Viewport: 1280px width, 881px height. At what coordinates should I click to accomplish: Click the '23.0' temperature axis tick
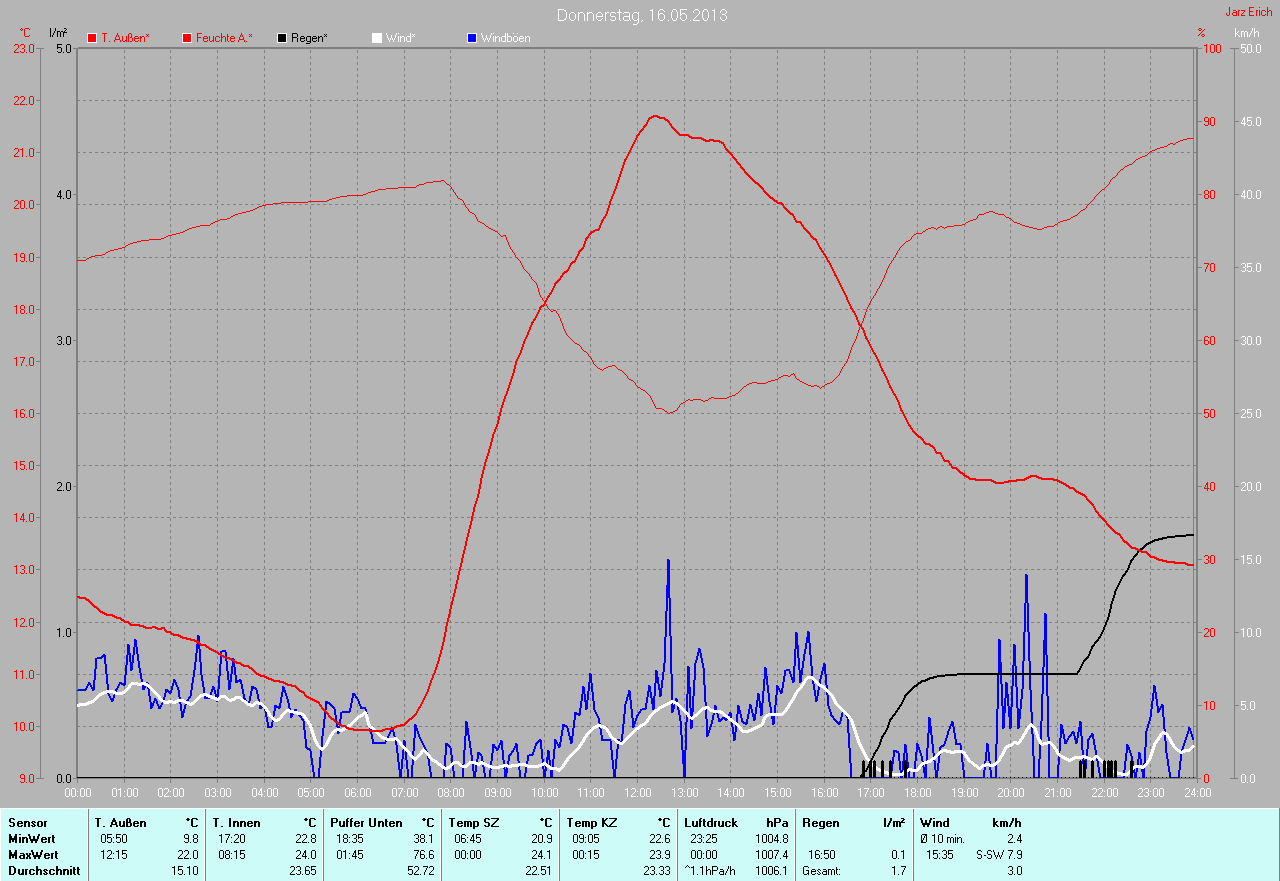coord(23,48)
